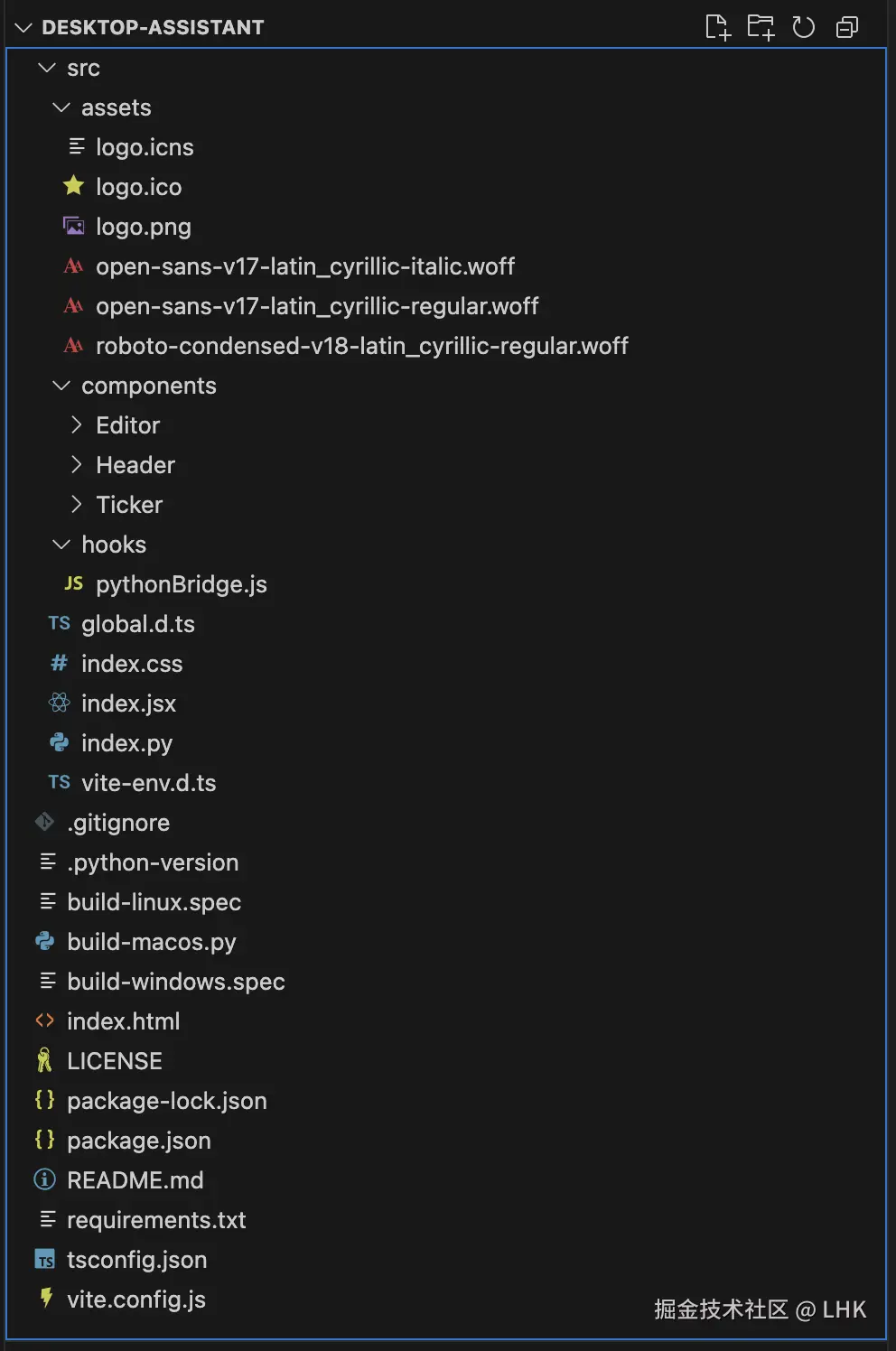Refresh the explorer file tree

pos(803,27)
